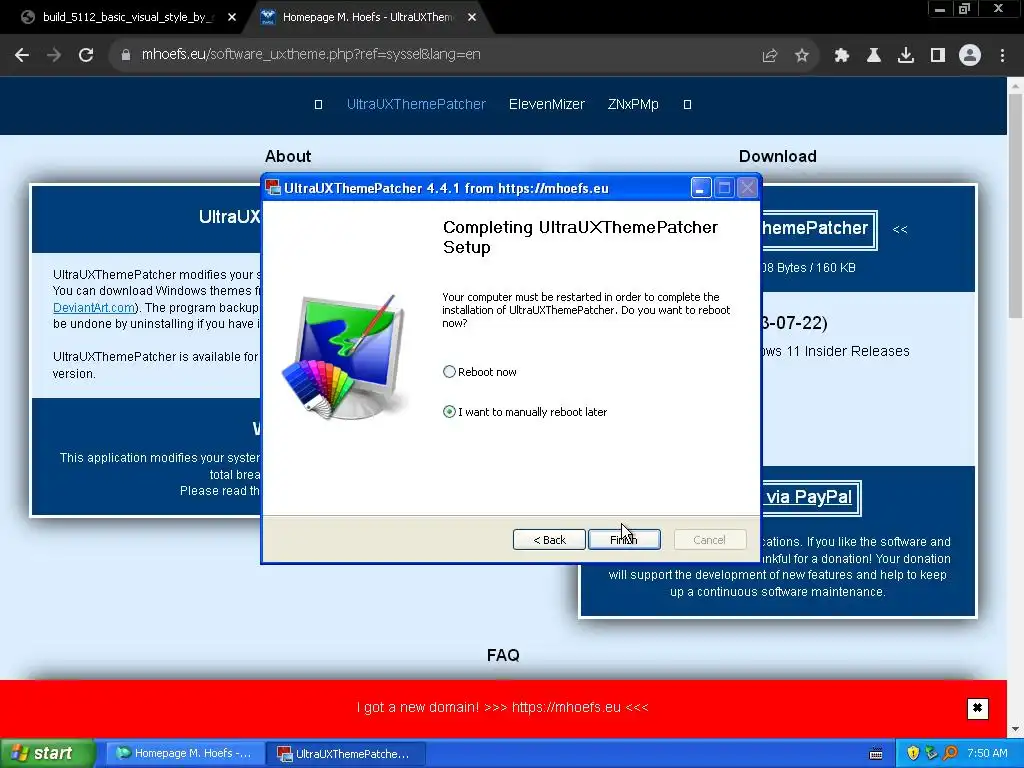
Task: Close the Homepage M. Hoefs tab
Action: pyautogui.click(x=472, y=18)
